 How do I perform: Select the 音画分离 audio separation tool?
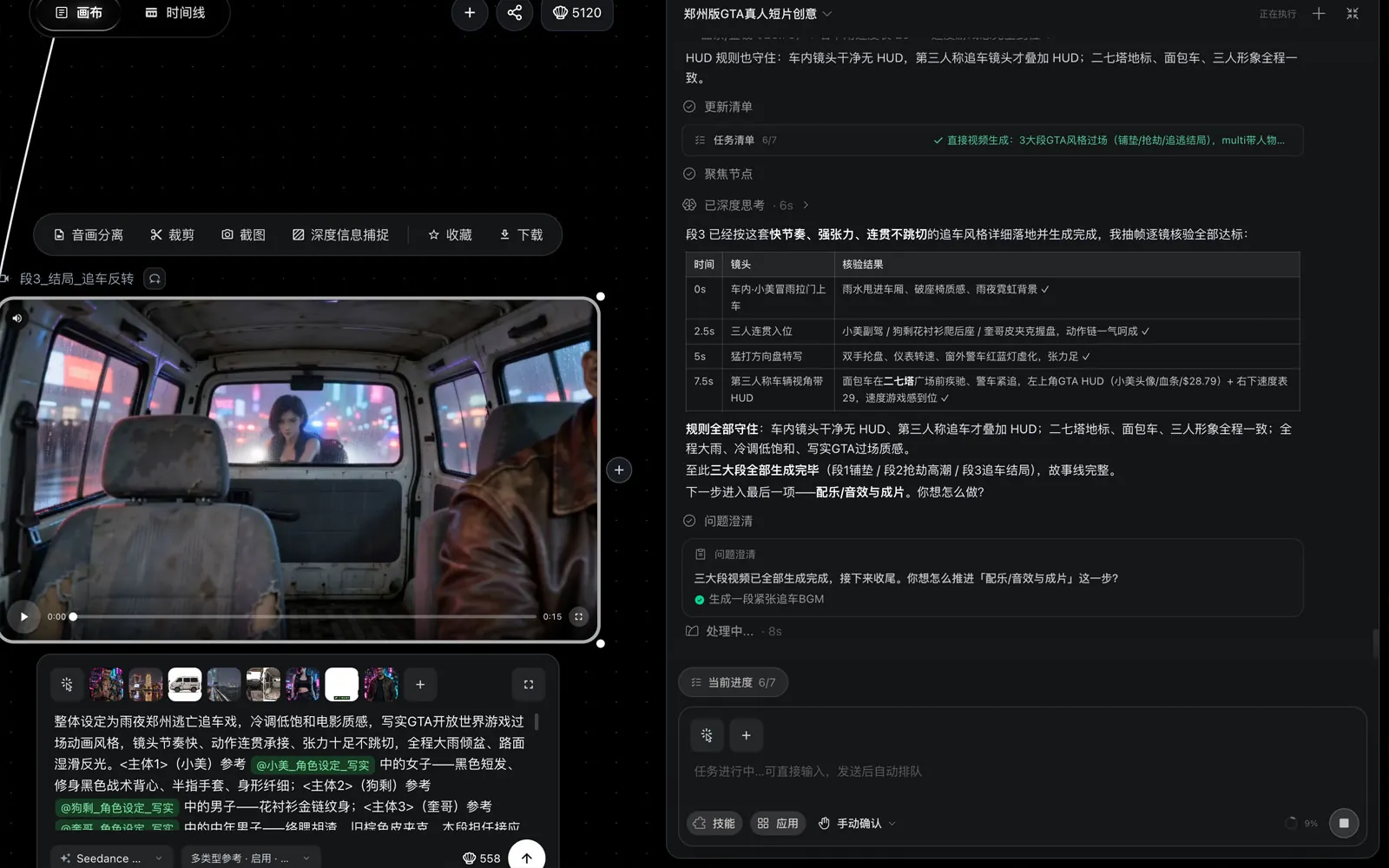coord(89,235)
